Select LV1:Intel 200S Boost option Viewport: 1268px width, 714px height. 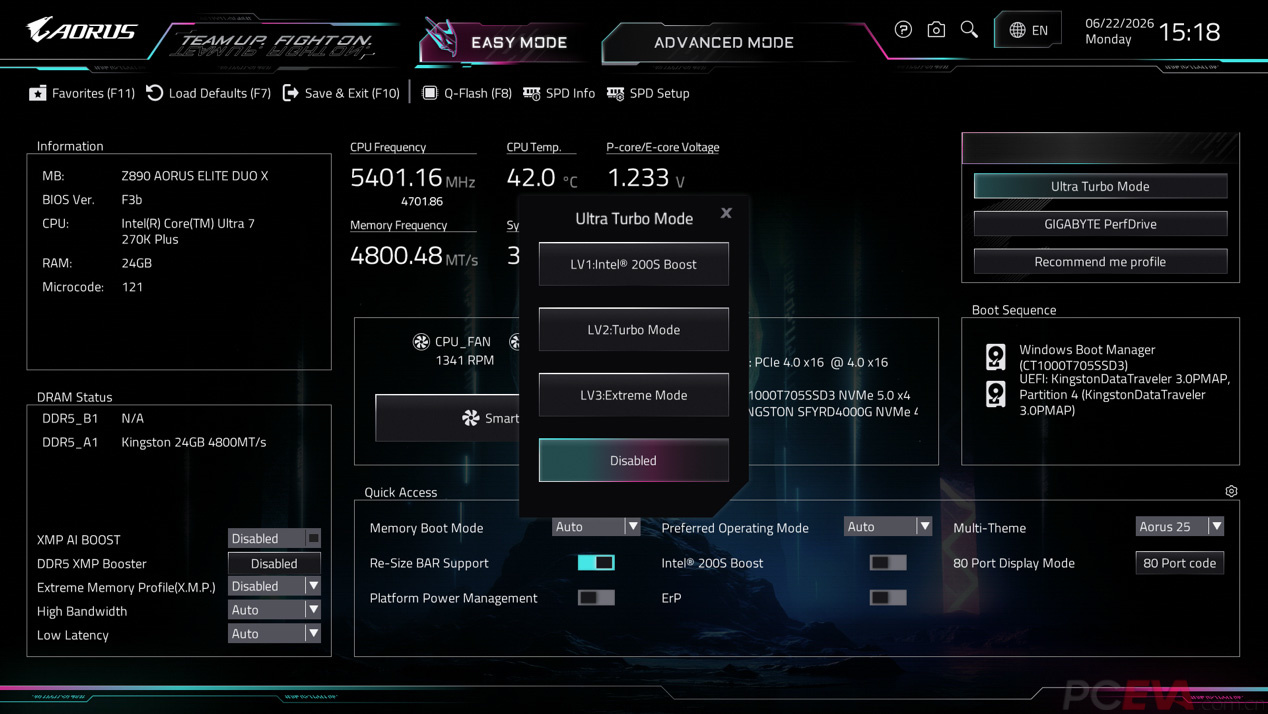634,264
